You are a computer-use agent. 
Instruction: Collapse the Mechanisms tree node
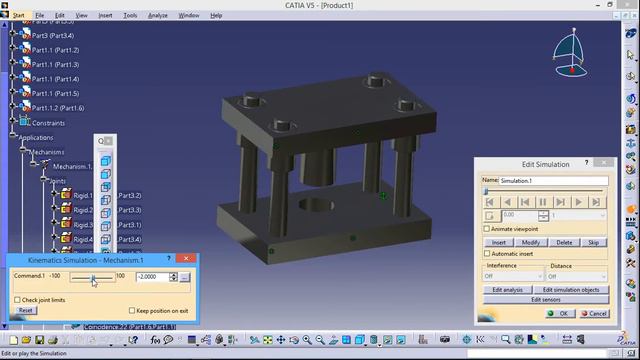click(23, 149)
